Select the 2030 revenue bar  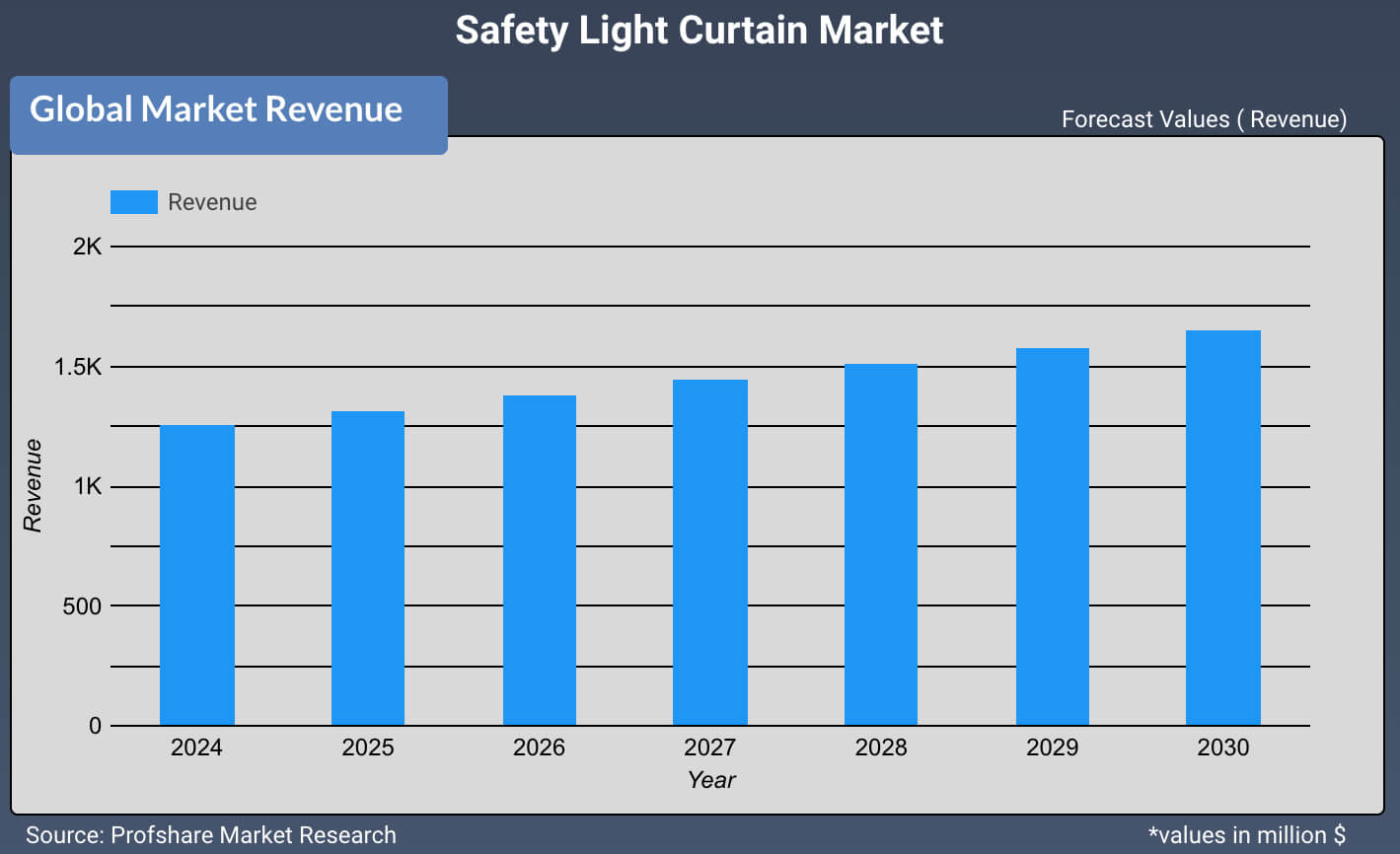click(1223, 528)
